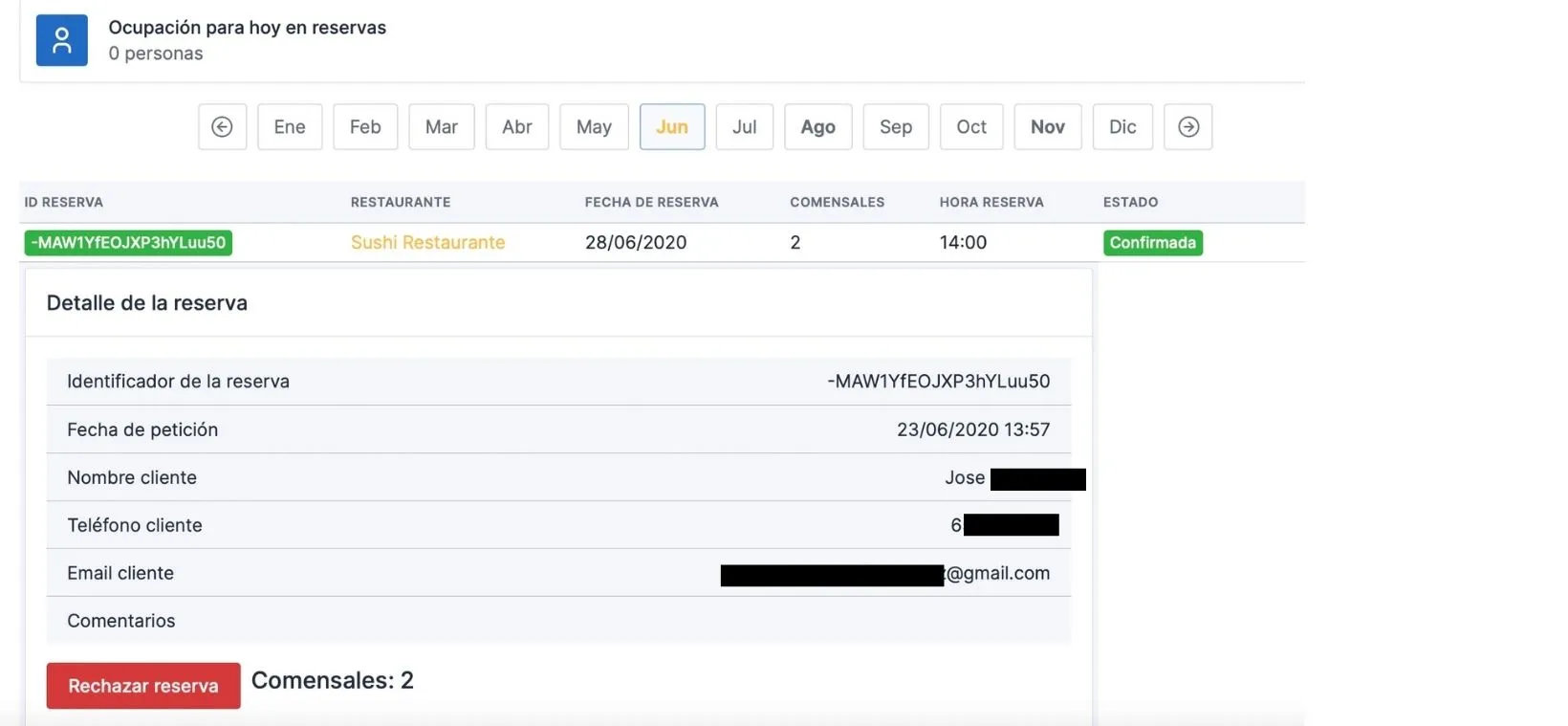Click the reservation date 28/06/2020 cell

636,243
